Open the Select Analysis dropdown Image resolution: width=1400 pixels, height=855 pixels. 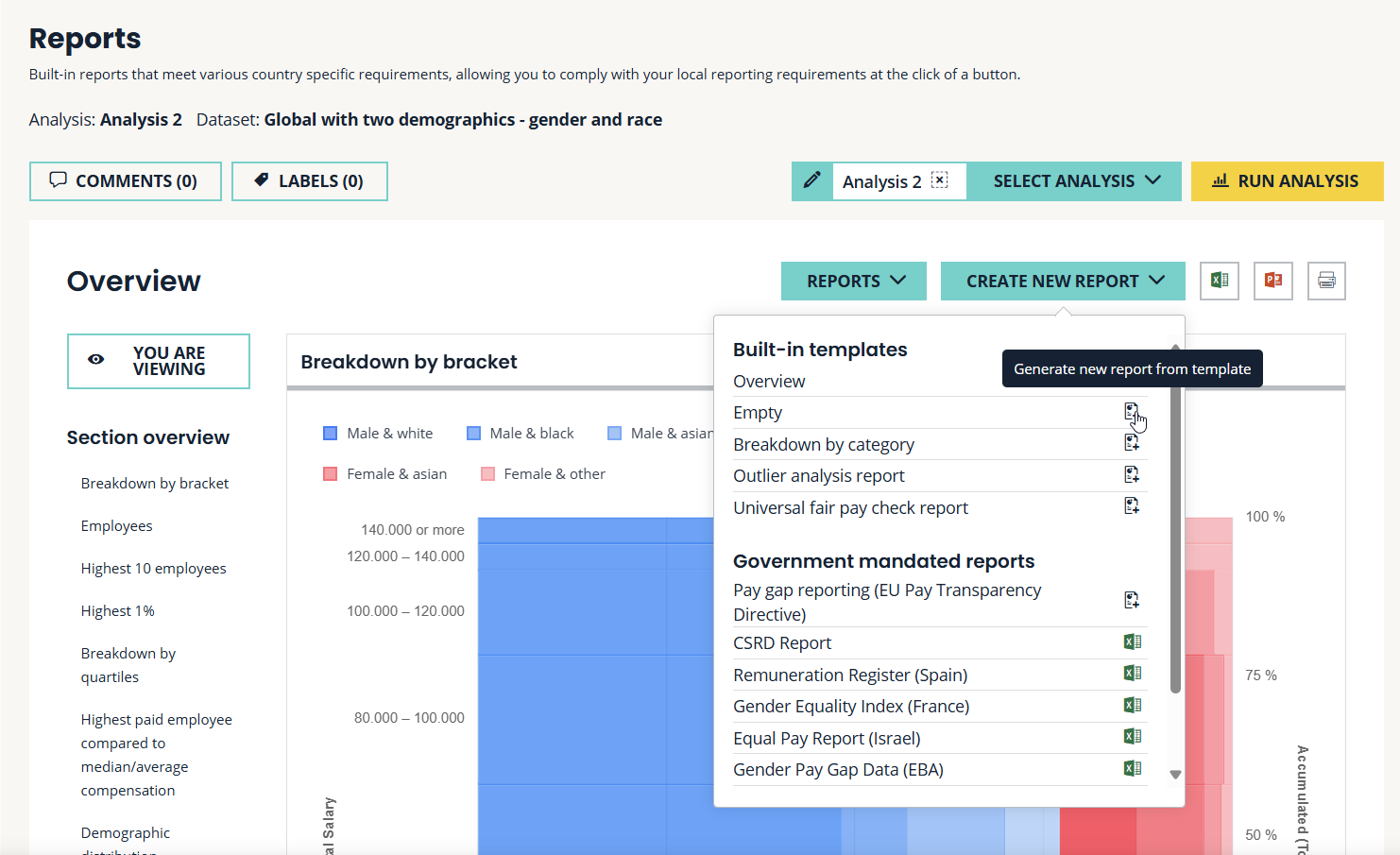(1075, 181)
